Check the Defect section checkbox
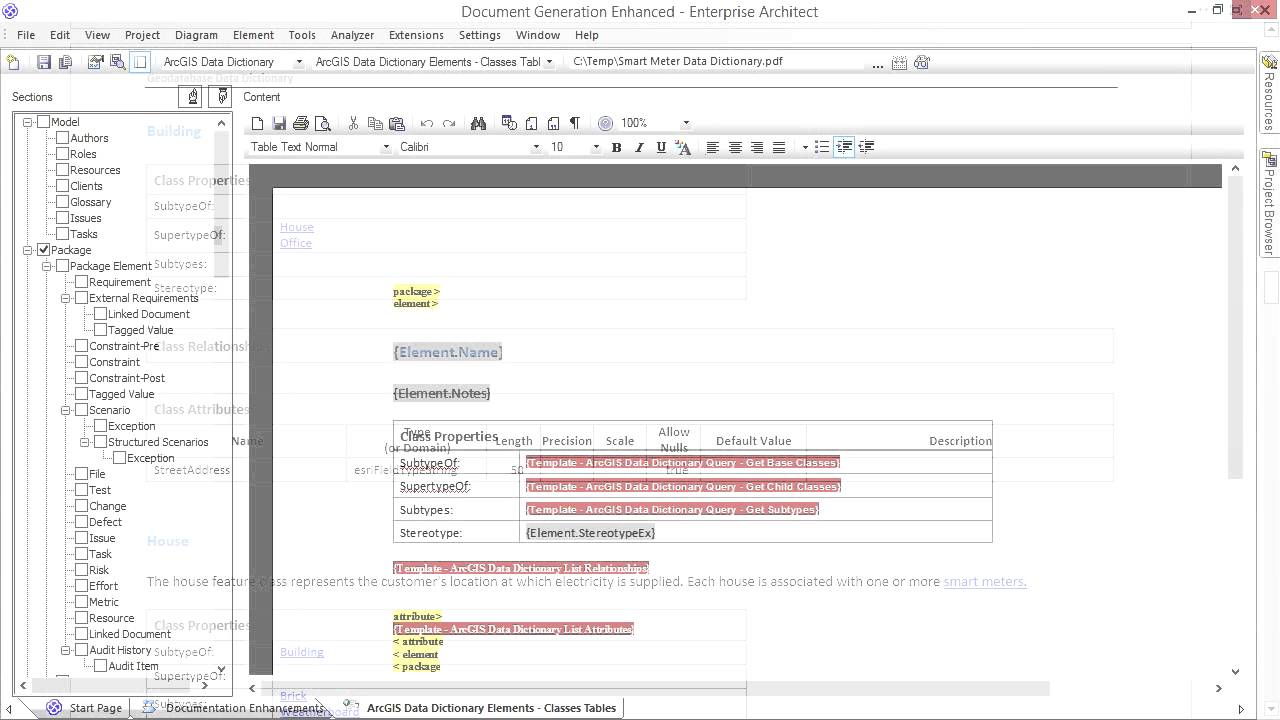 [81, 522]
